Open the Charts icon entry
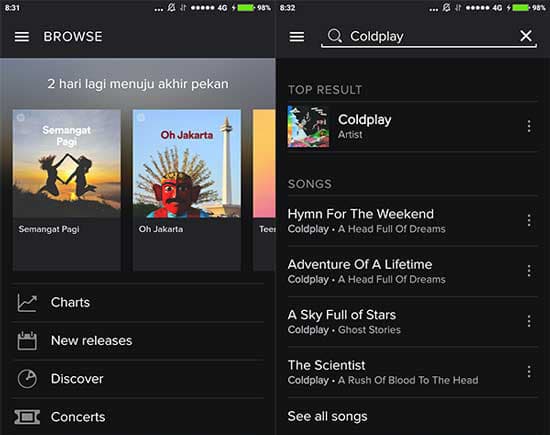 (x=27, y=303)
